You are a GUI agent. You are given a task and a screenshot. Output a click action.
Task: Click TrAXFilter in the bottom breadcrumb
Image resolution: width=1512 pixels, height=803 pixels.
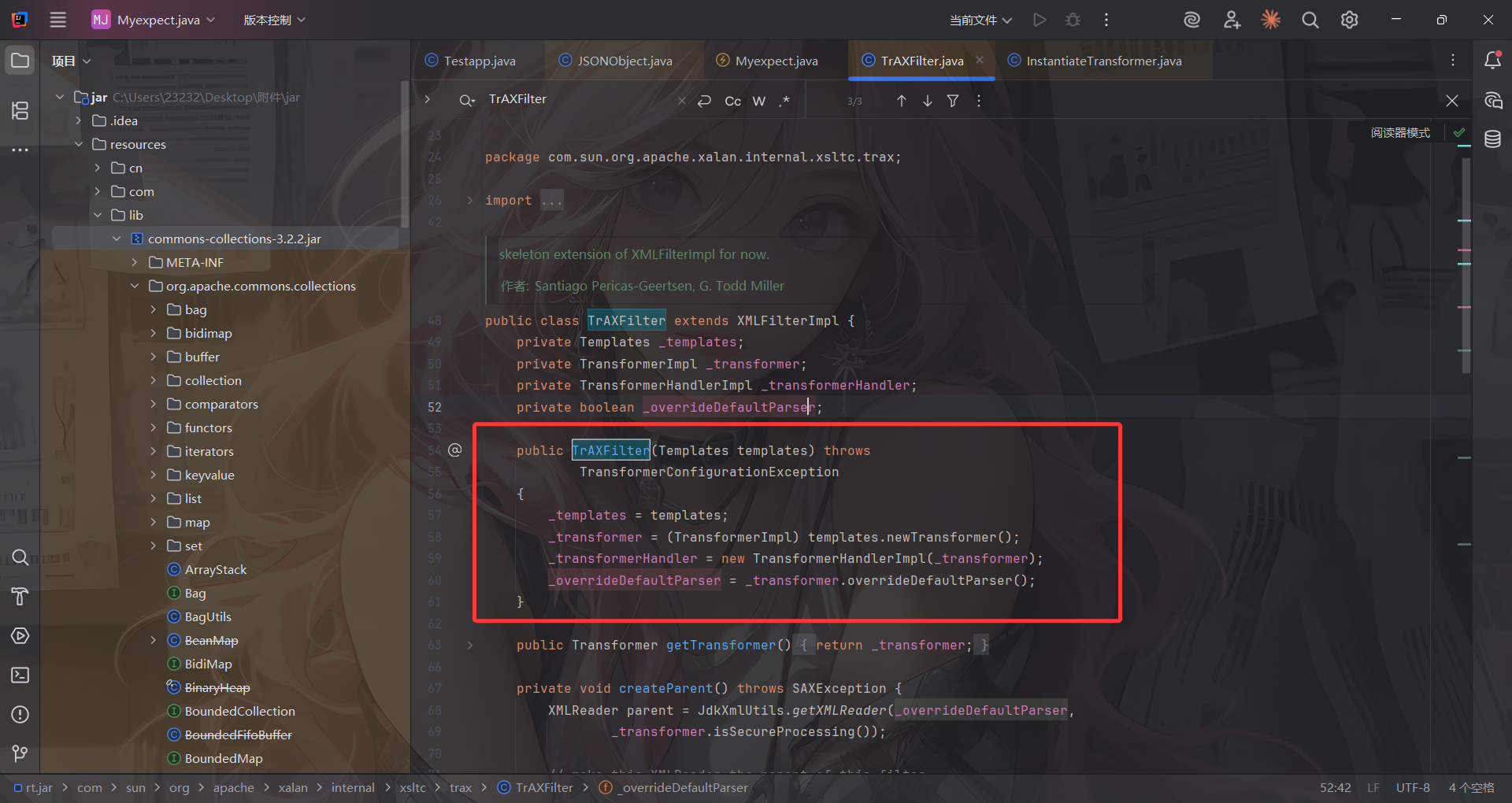(x=543, y=787)
